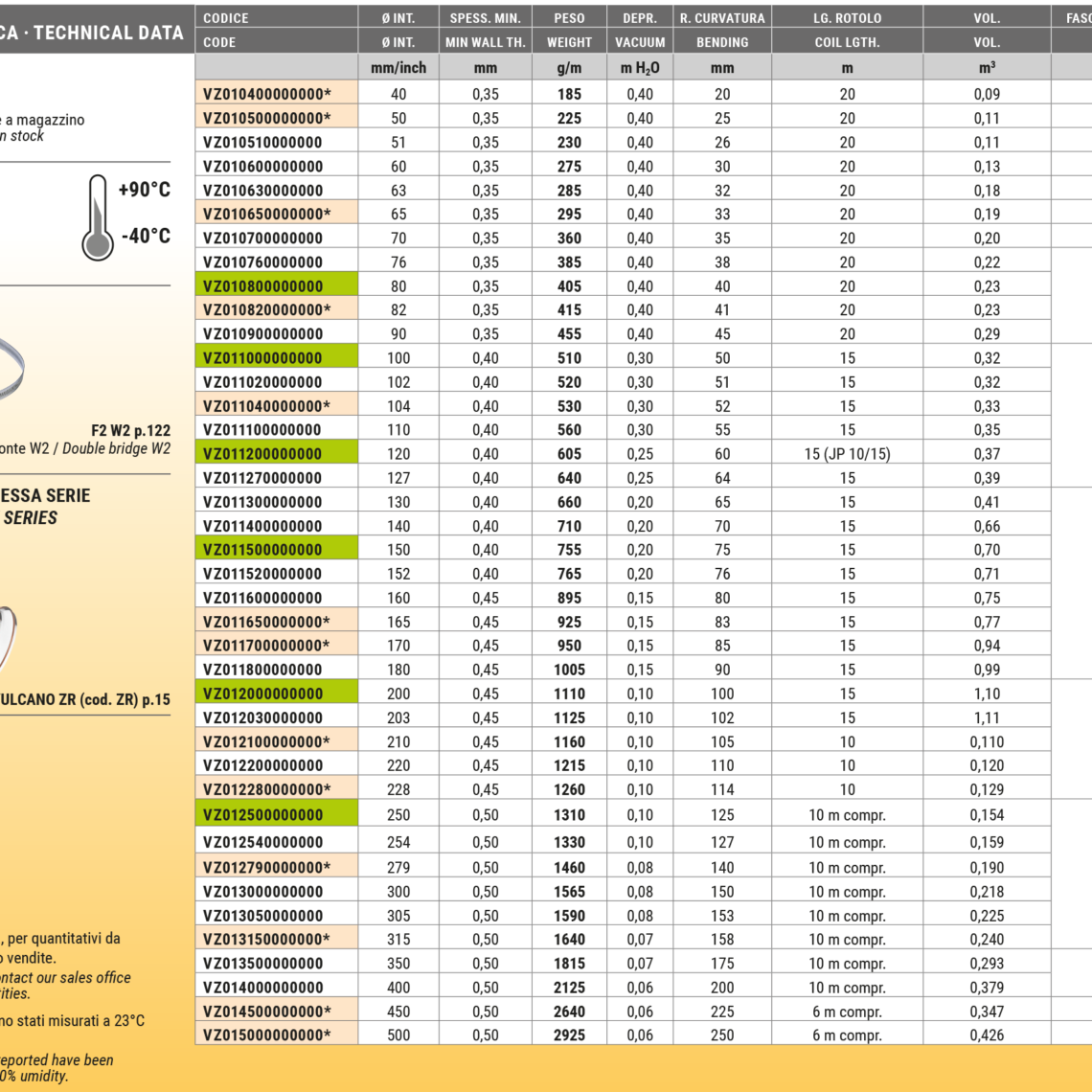Click the volume value 0,426
The image size is (1092, 1092).
point(987,1035)
